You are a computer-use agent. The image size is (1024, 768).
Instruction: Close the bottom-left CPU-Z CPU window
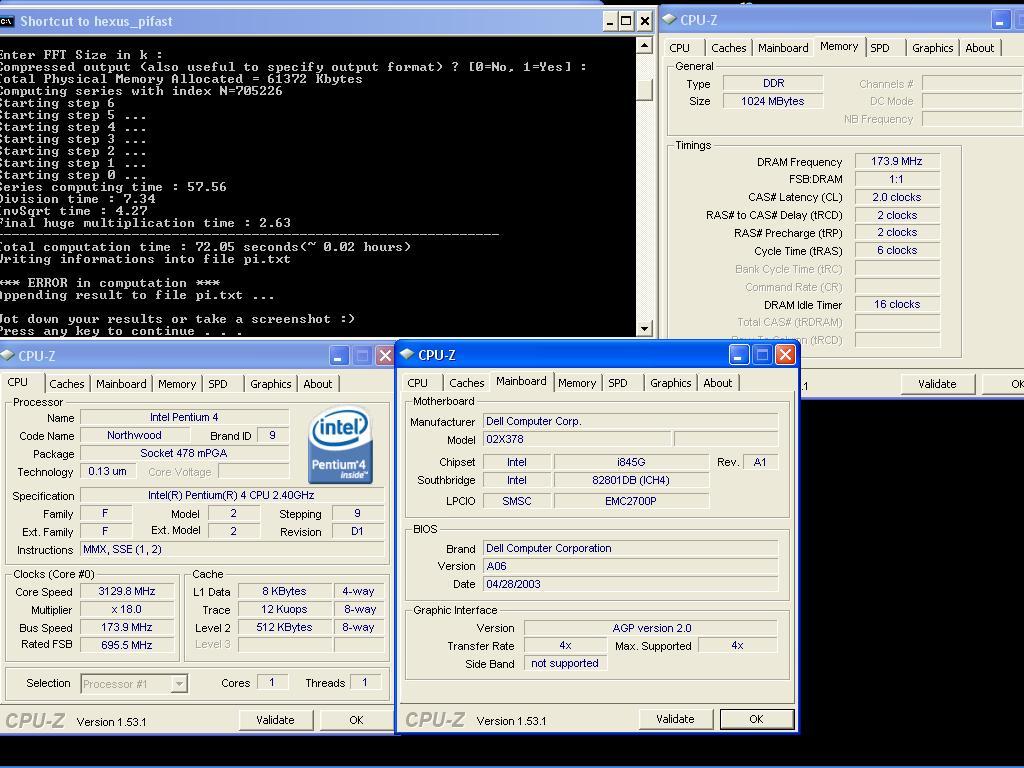pos(385,356)
